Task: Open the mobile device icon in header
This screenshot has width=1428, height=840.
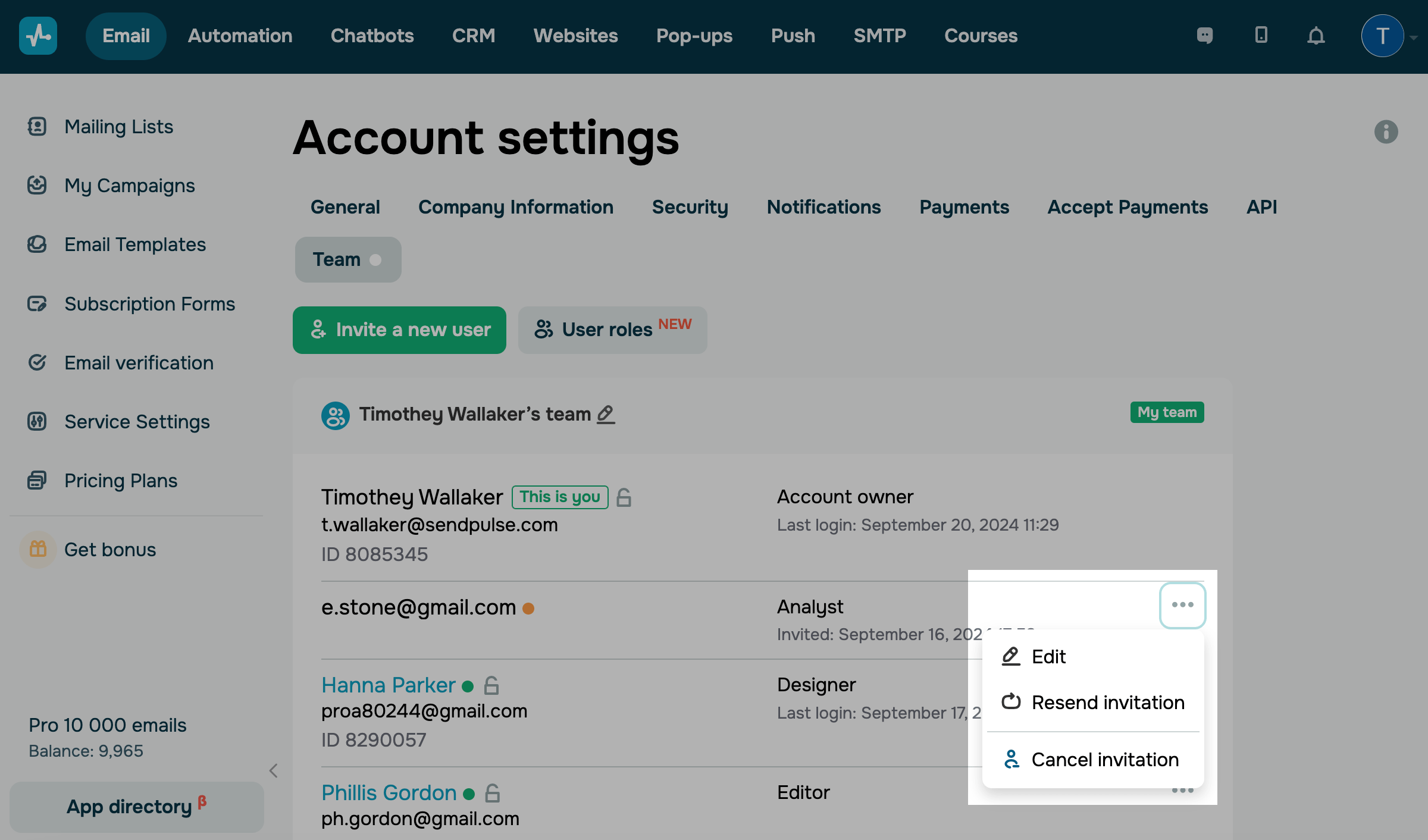Action: [1261, 36]
